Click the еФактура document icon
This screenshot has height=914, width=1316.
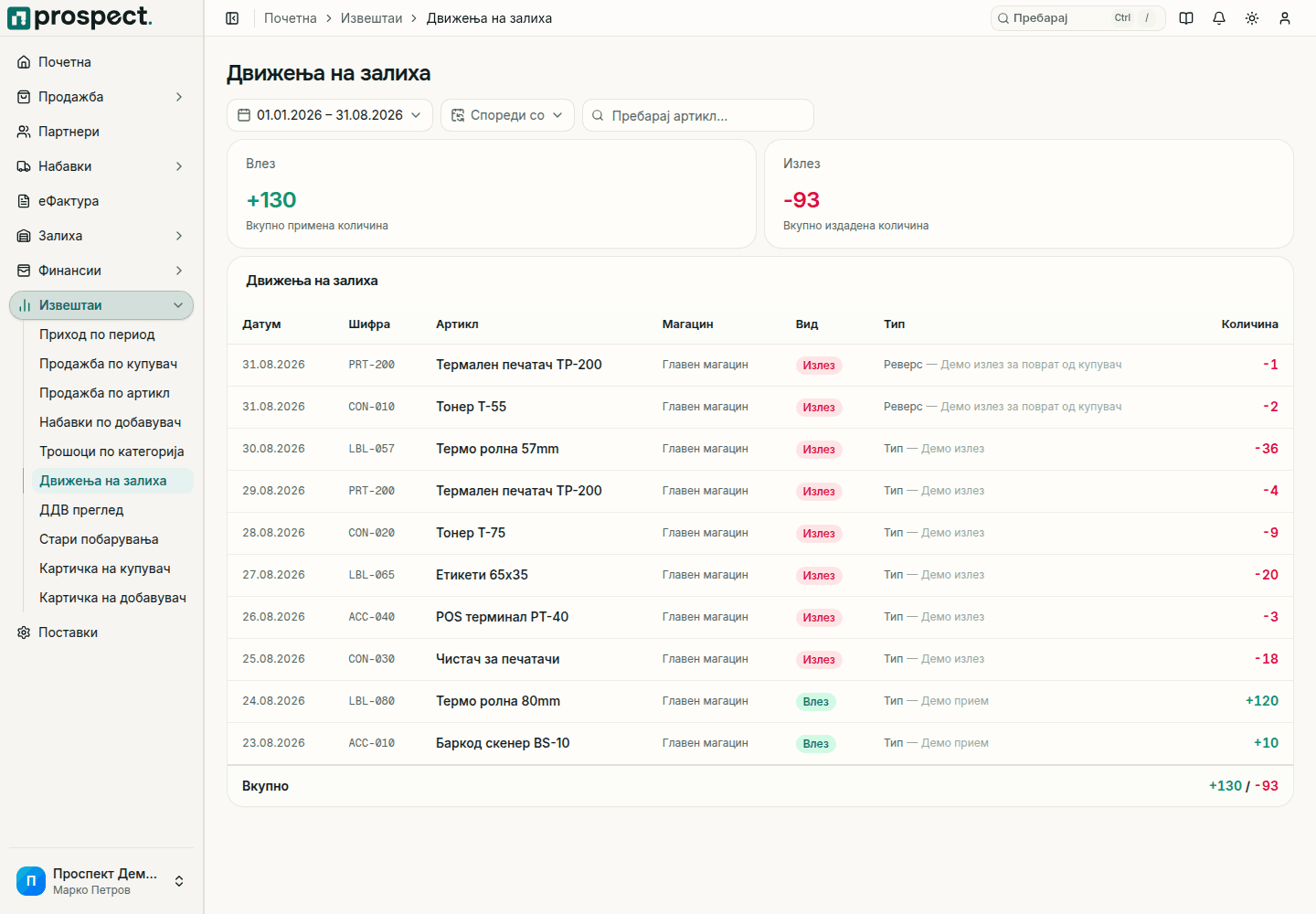pyautogui.click(x=24, y=201)
